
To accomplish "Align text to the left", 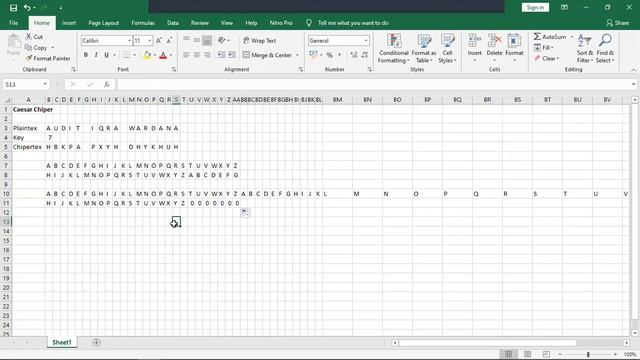I will click(186, 55).
